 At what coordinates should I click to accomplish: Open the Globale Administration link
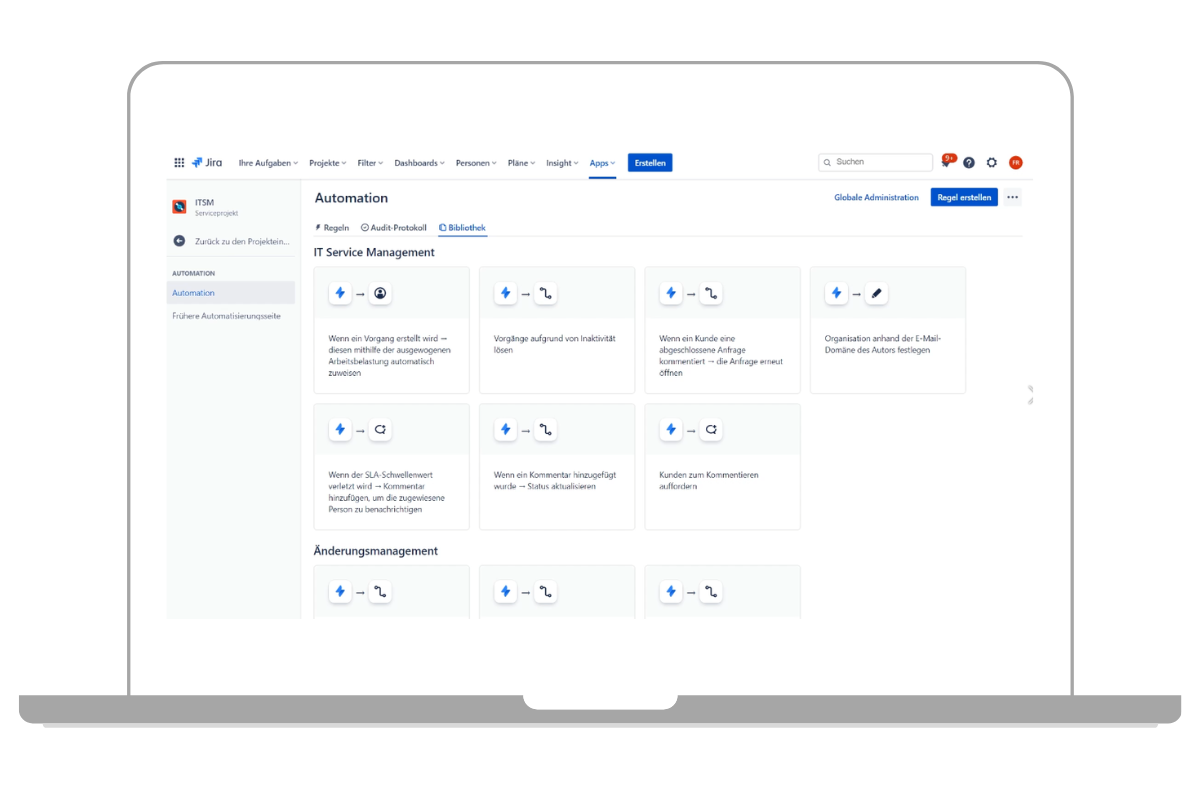(x=876, y=198)
